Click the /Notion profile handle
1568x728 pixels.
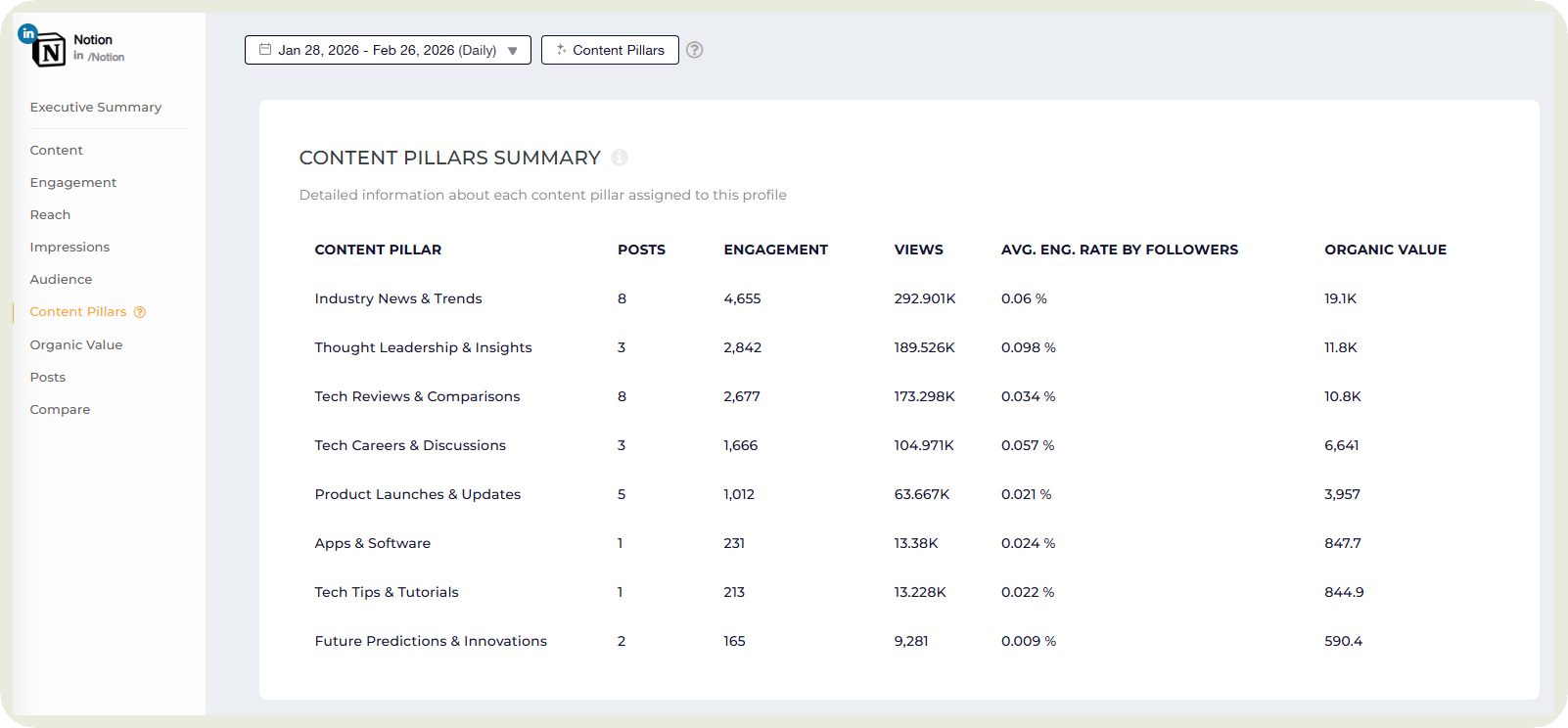click(x=106, y=57)
